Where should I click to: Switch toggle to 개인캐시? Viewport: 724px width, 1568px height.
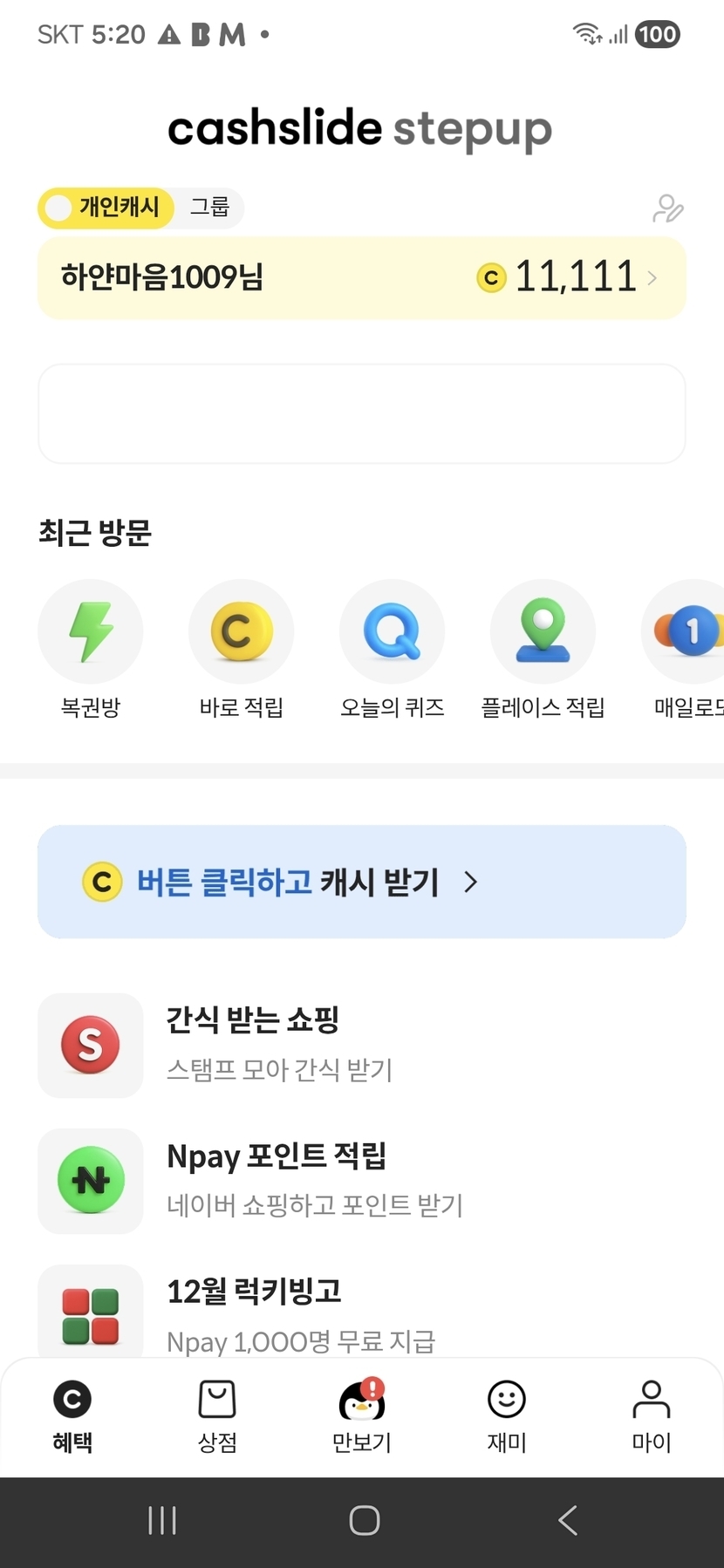pos(106,208)
